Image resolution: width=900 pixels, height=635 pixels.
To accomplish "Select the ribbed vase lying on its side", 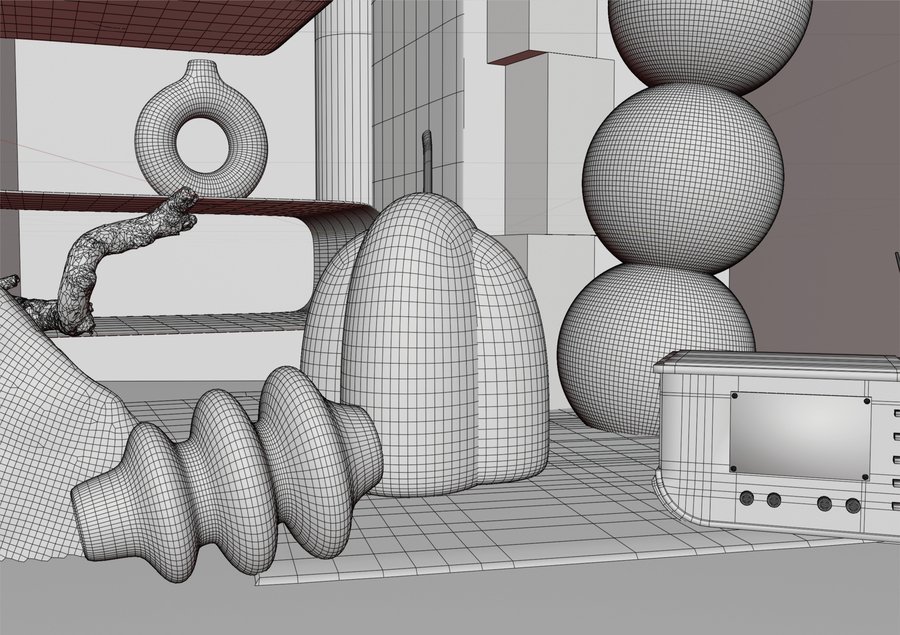I will [x=227, y=474].
